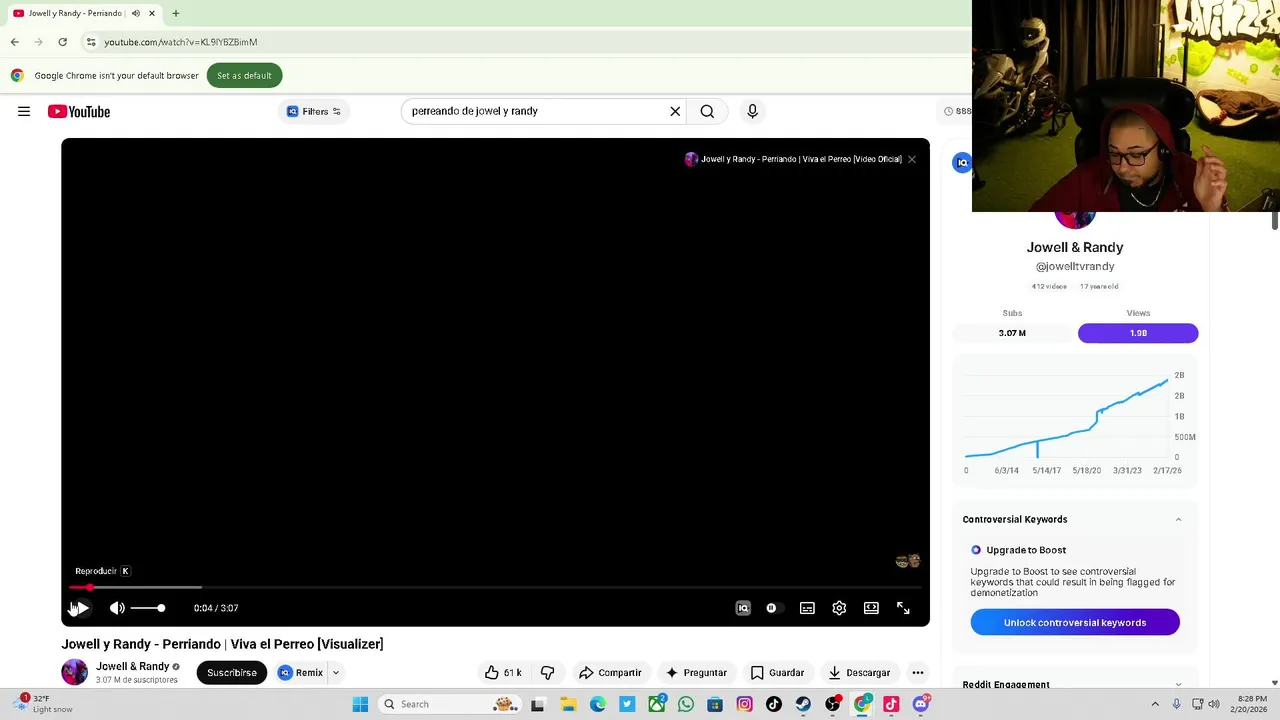This screenshot has height=720, width=1280.
Task: Ask about the video with Preguntar
Action: tap(696, 673)
